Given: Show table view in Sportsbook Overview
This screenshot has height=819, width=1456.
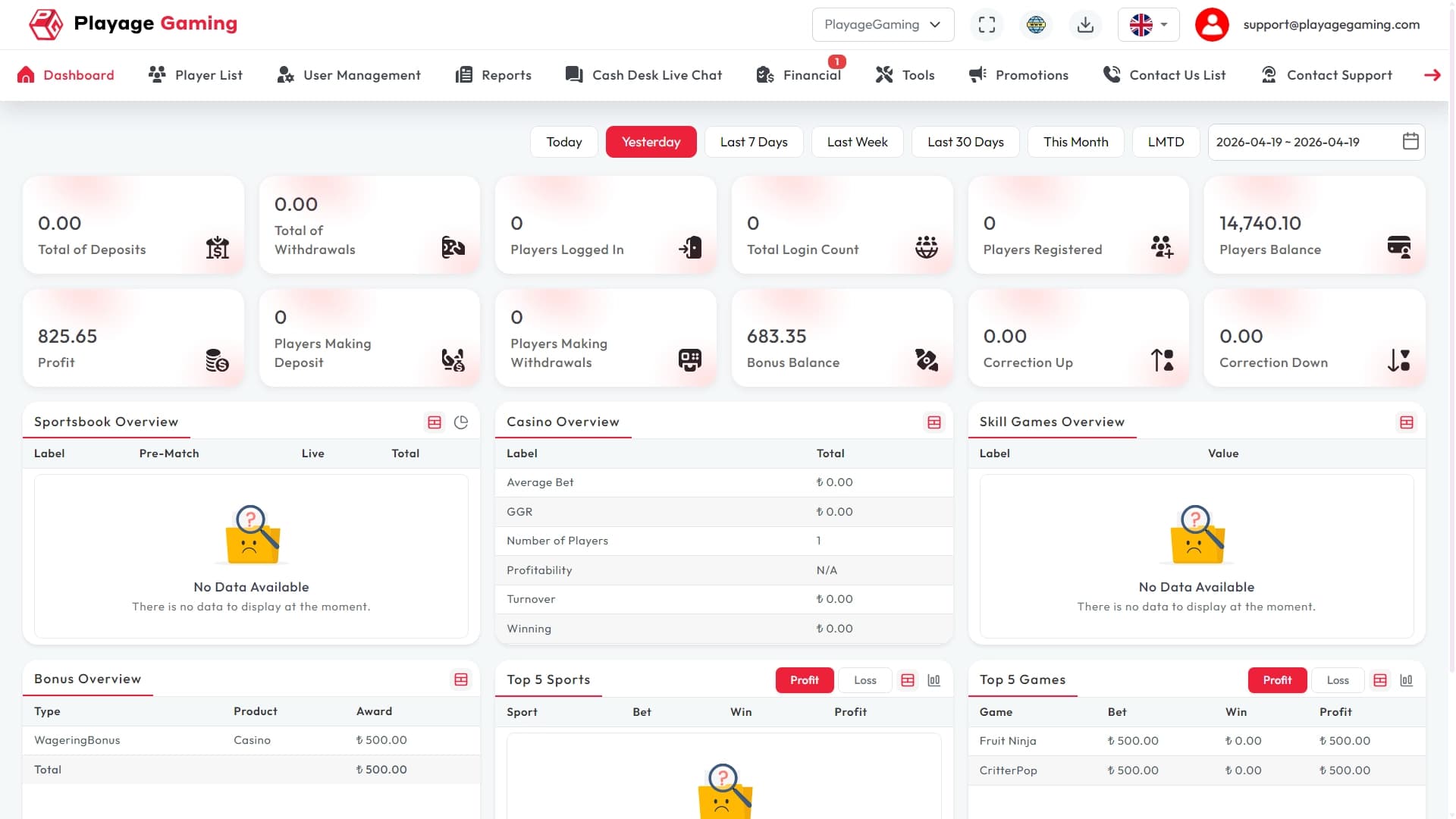Looking at the screenshot, I should coord(435,422).
